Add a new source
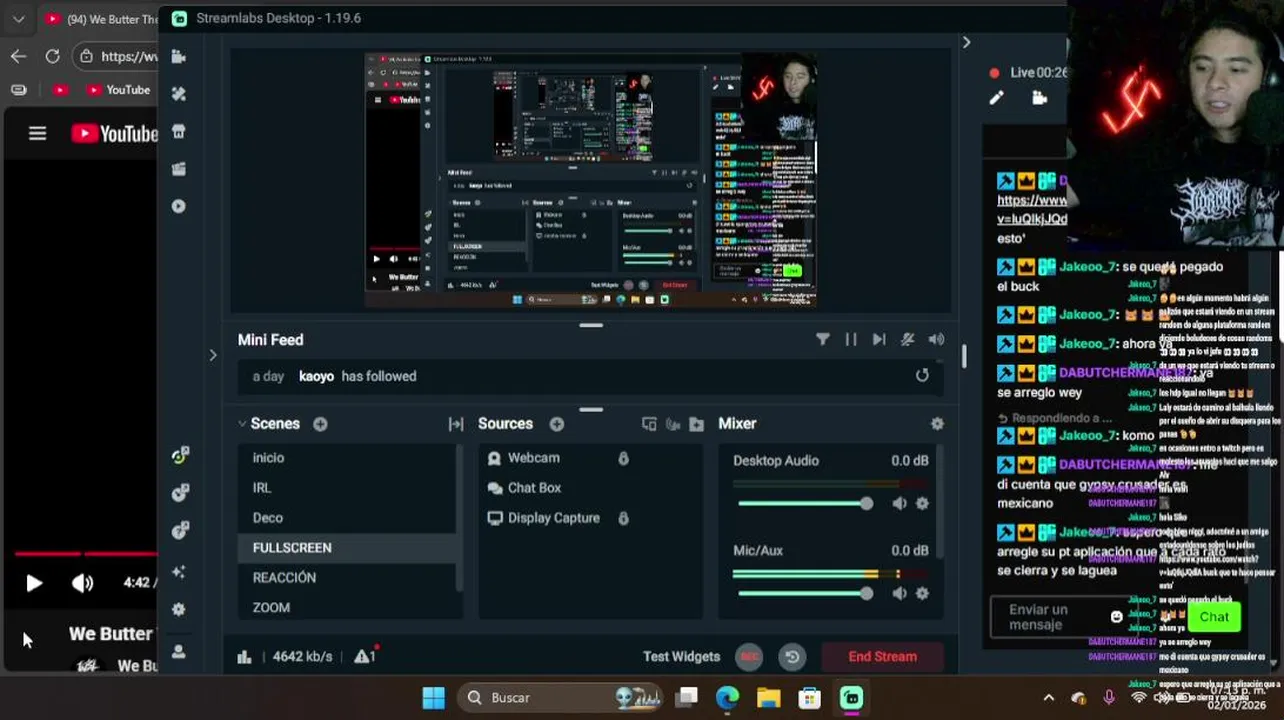 click(x=557, y=424)
